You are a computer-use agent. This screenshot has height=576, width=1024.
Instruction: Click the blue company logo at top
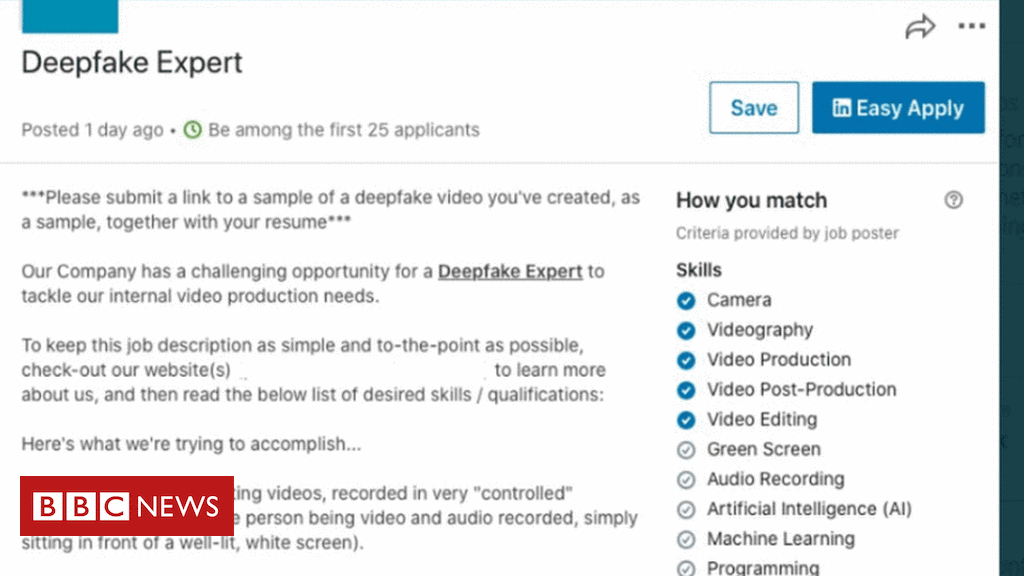[x=70, y=16]
